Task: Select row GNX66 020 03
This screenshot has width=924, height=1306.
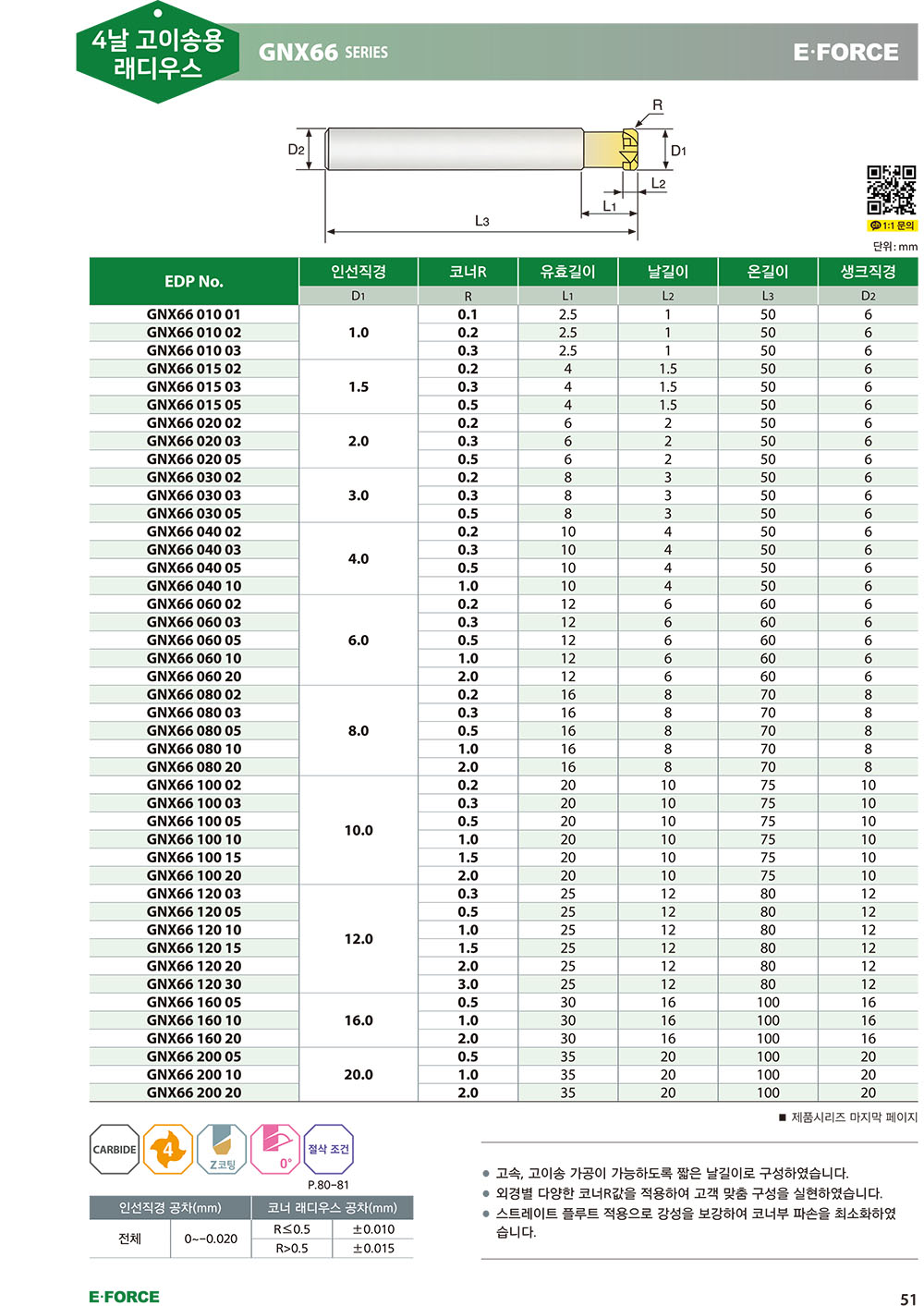Action: 504,441
